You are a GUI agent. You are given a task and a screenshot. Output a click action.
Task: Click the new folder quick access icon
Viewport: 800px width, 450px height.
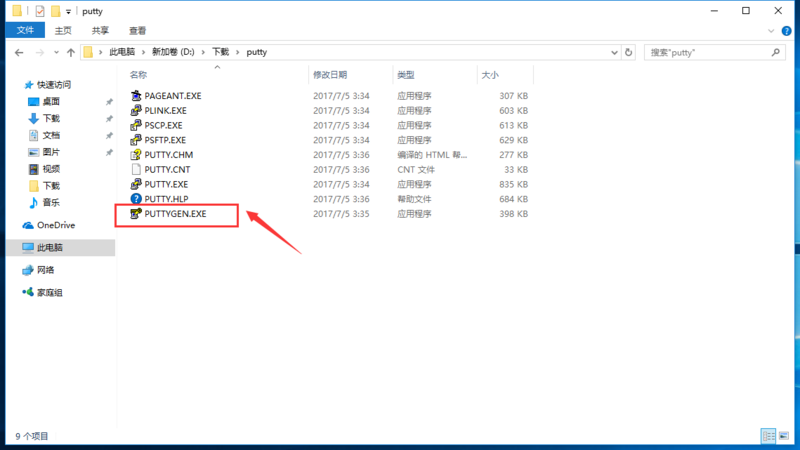(x=55, y=11)
